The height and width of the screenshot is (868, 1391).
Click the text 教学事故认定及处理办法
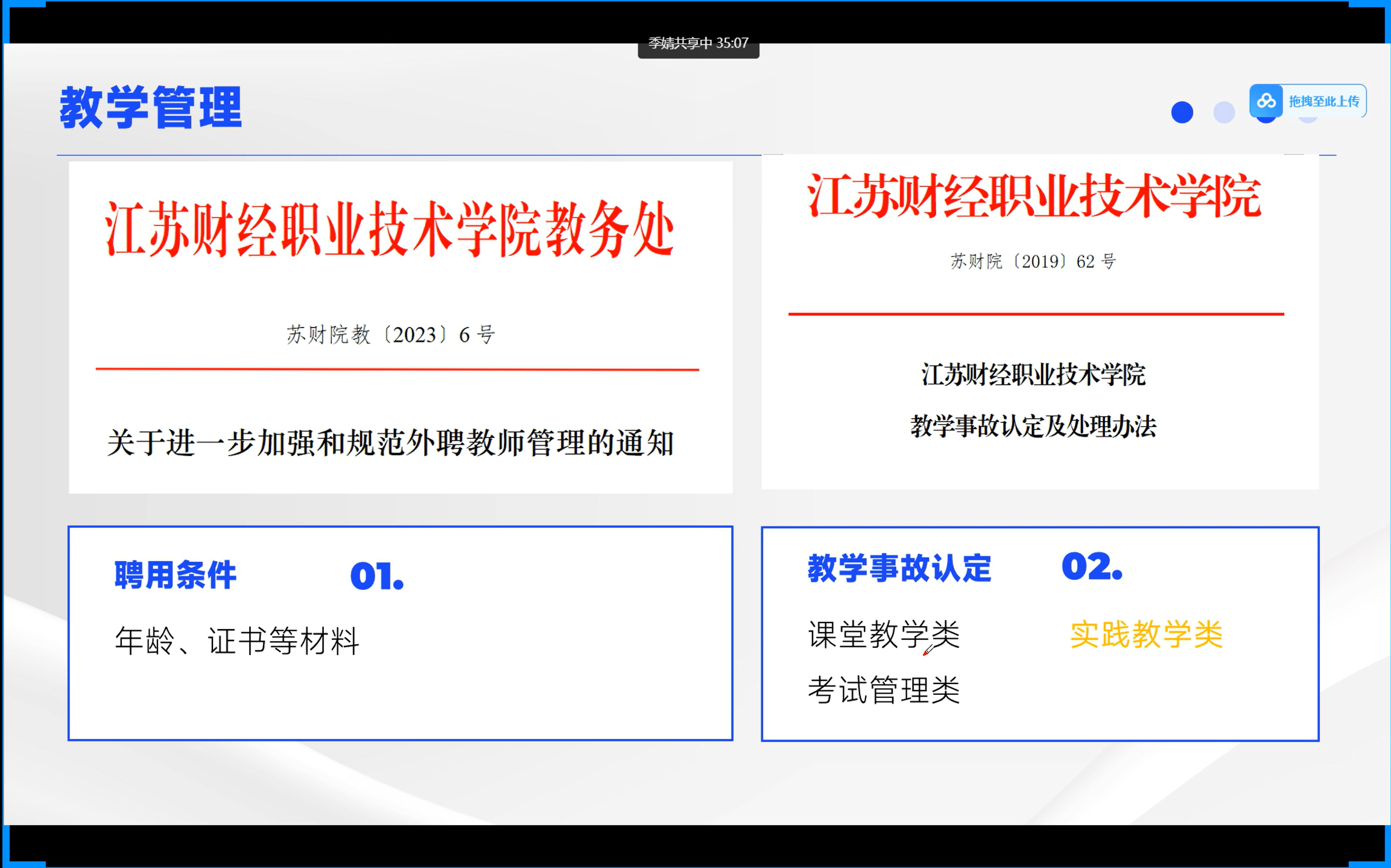(1033, 426)
